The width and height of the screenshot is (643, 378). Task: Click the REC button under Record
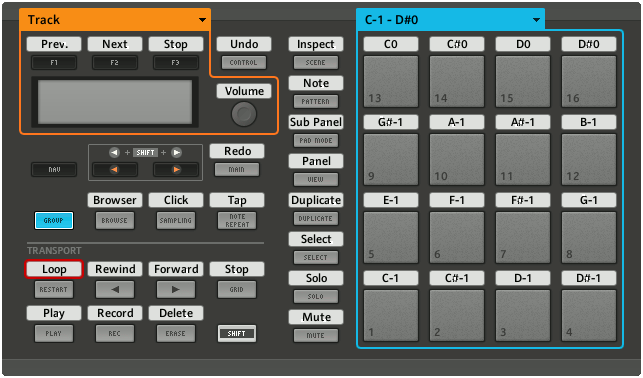click(115, 333)
